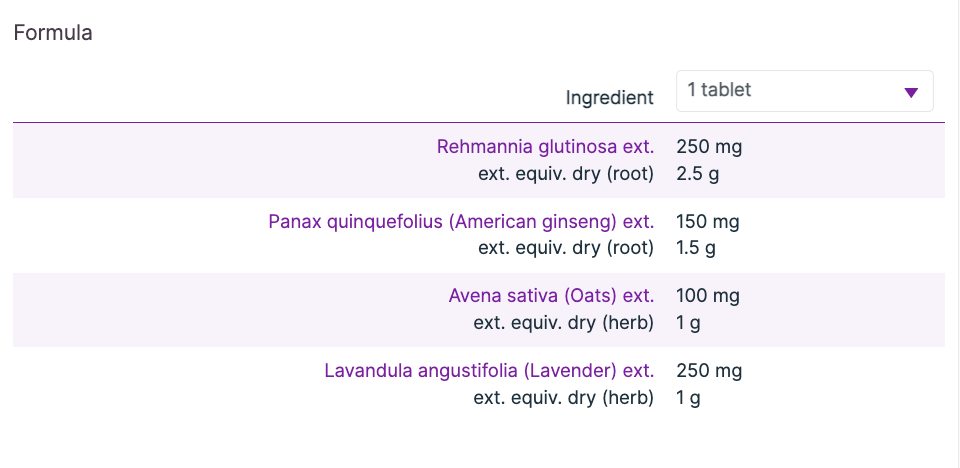Visit the Lavandula angustifolia (Lavender) ext. link
The image size is (960, 468).
tap(489, 371)
